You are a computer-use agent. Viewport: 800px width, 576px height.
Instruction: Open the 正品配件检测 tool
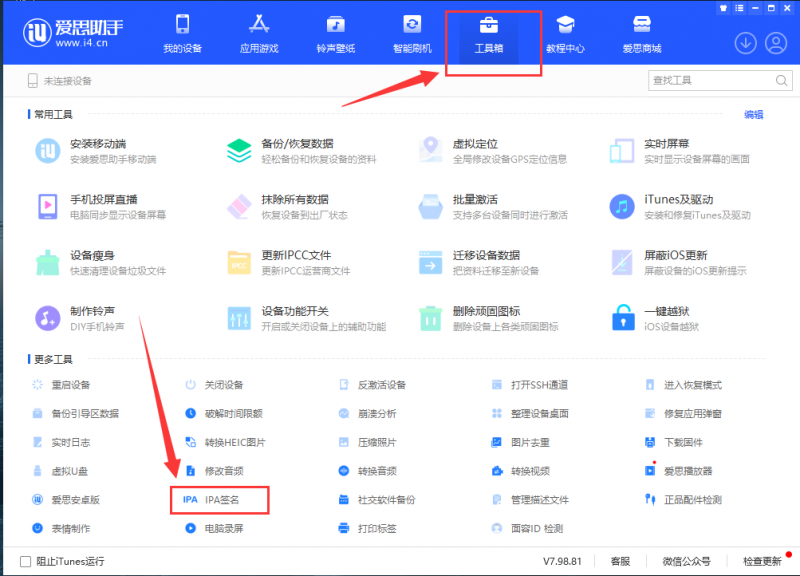point(683,499)
